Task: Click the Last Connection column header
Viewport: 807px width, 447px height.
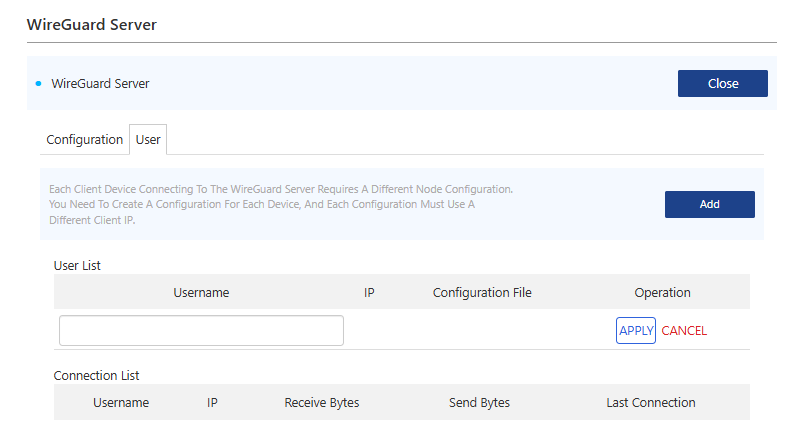Action: click(650, 403)
